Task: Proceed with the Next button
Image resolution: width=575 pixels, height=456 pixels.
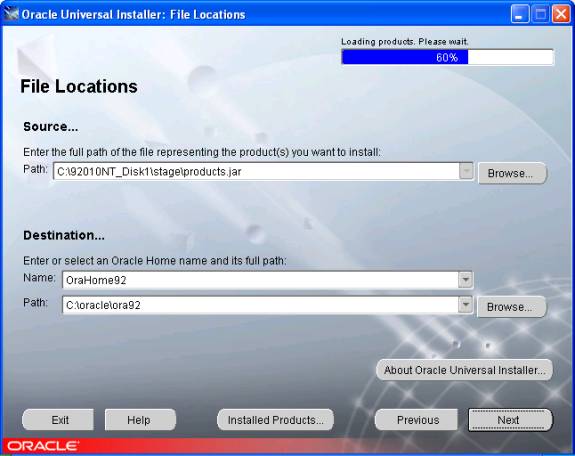Action: click(x=510, y=420)
